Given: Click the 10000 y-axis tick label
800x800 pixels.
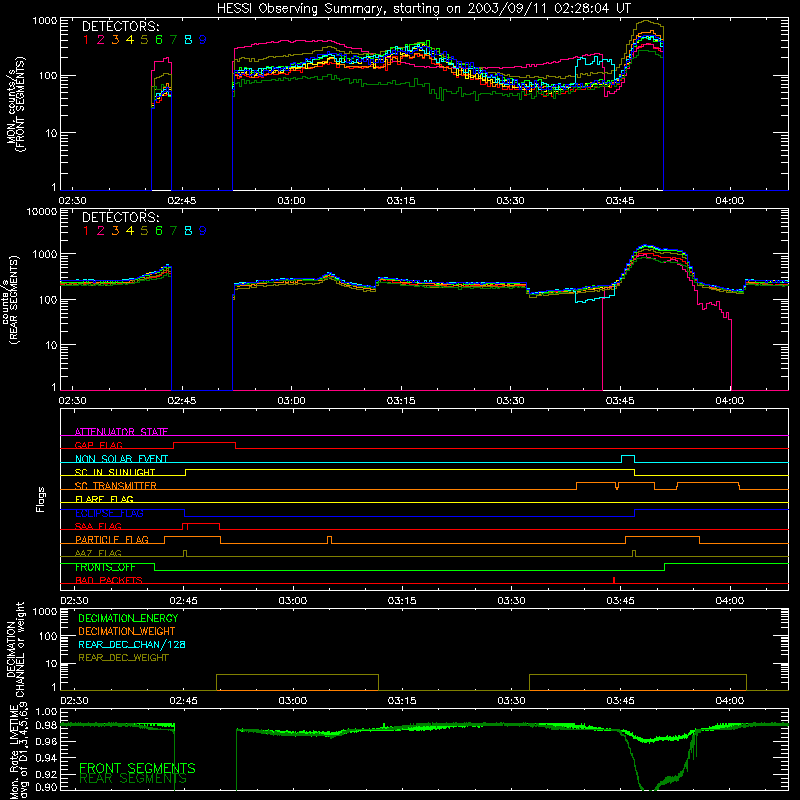Looking at the screenshot, I should pyautogui.click(x=42, y=211).
